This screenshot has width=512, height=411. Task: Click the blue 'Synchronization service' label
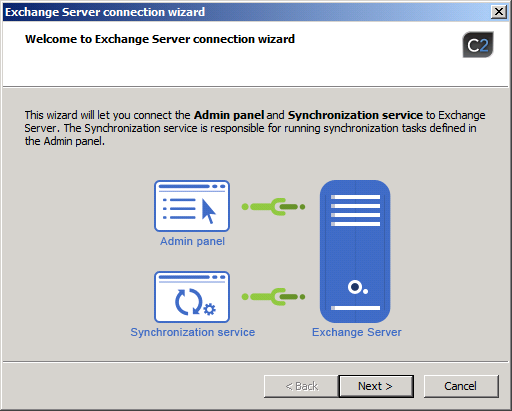(192, 332)
